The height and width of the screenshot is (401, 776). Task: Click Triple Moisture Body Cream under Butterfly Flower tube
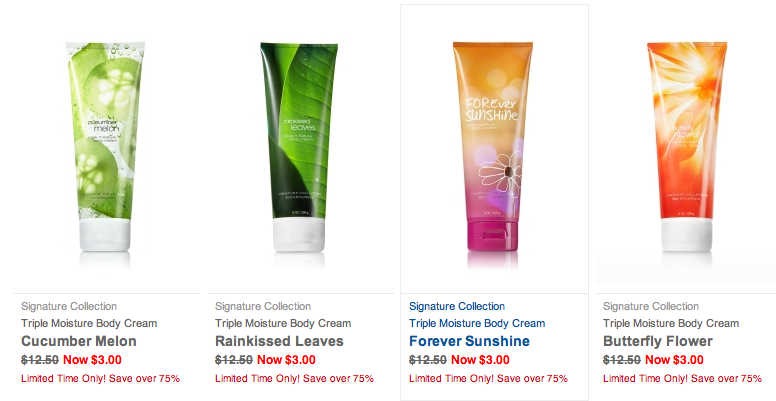coord(671,323)
